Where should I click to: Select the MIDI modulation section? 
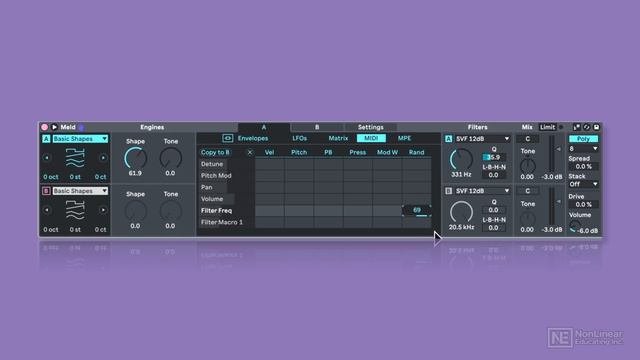371,138
